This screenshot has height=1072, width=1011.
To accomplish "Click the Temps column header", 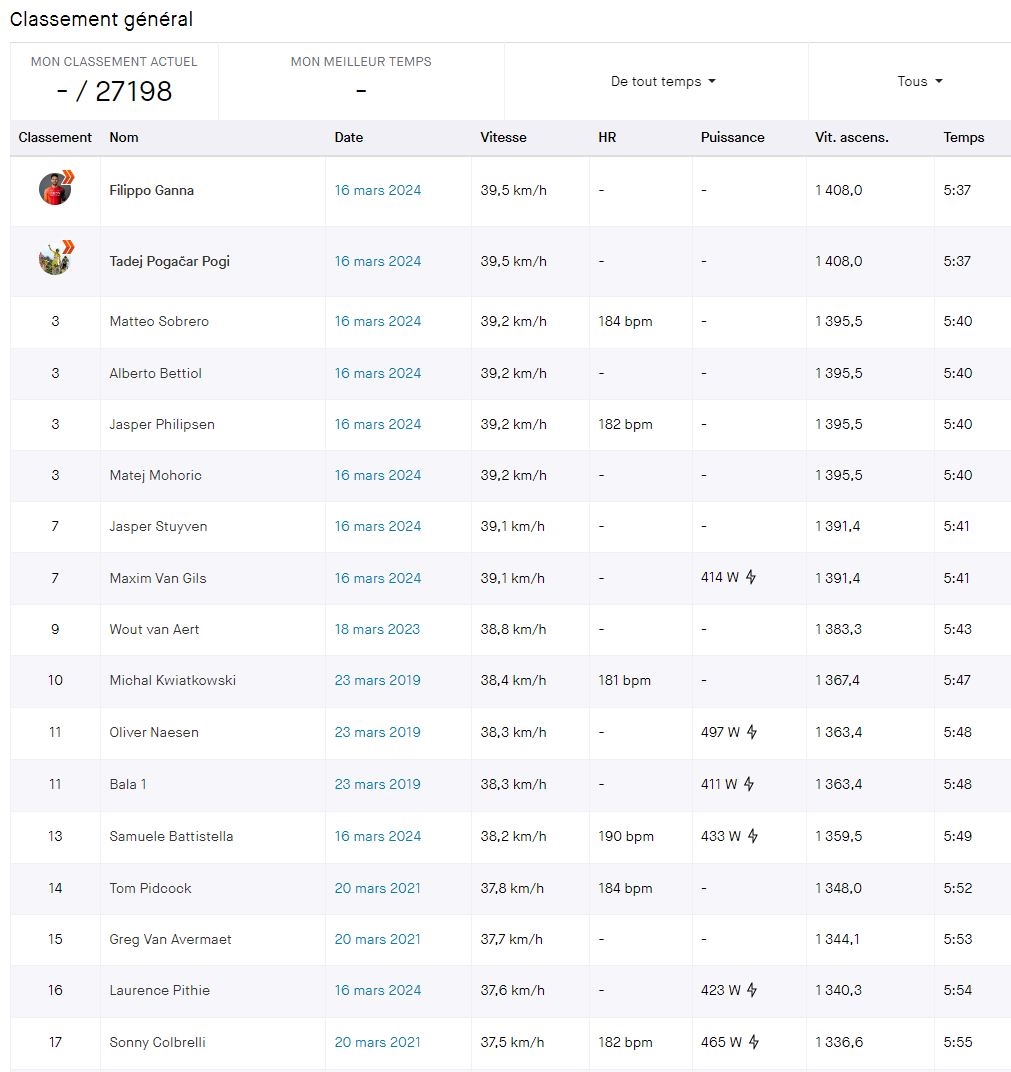I will (963, 138).
